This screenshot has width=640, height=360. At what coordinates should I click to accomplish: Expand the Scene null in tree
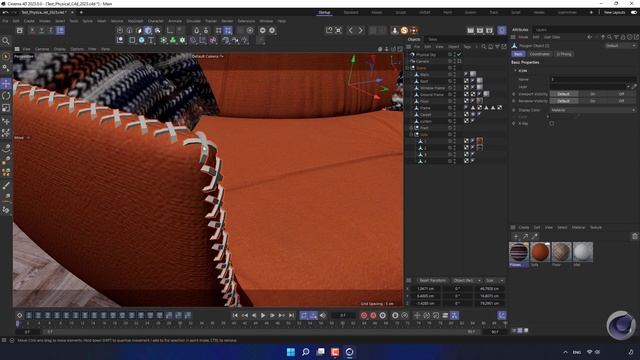coord(407,68)
